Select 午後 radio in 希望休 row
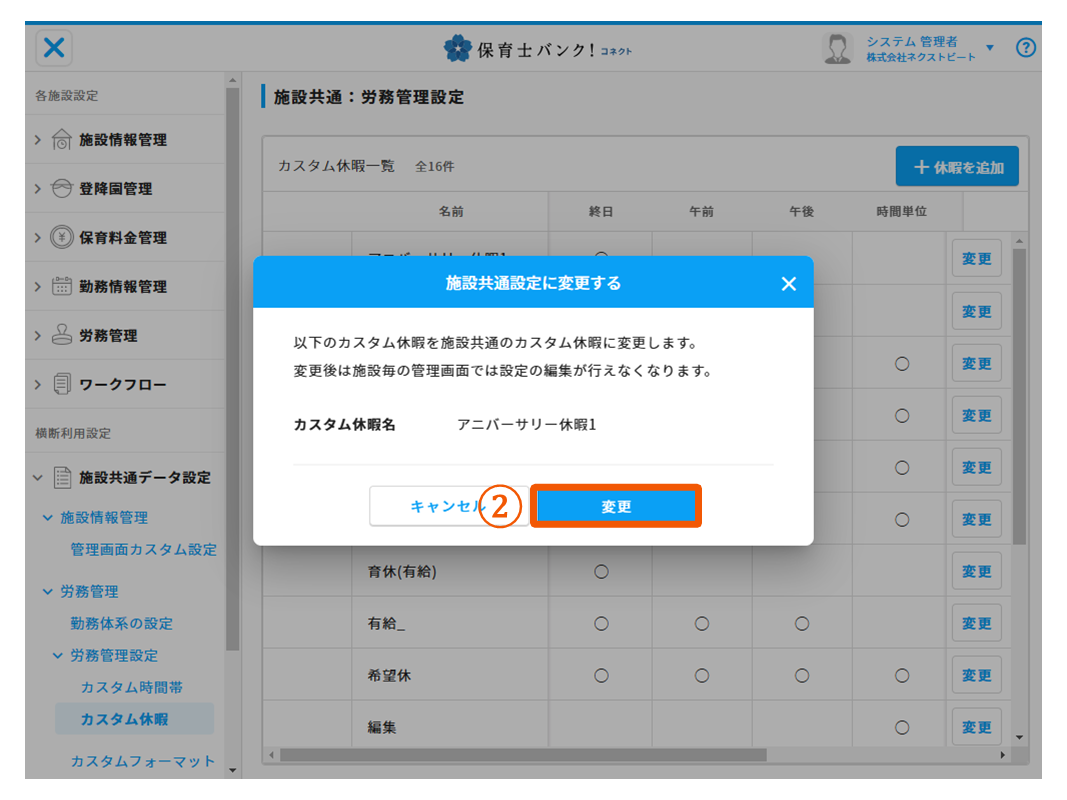The image size is (1067, 800). point(801,676)
